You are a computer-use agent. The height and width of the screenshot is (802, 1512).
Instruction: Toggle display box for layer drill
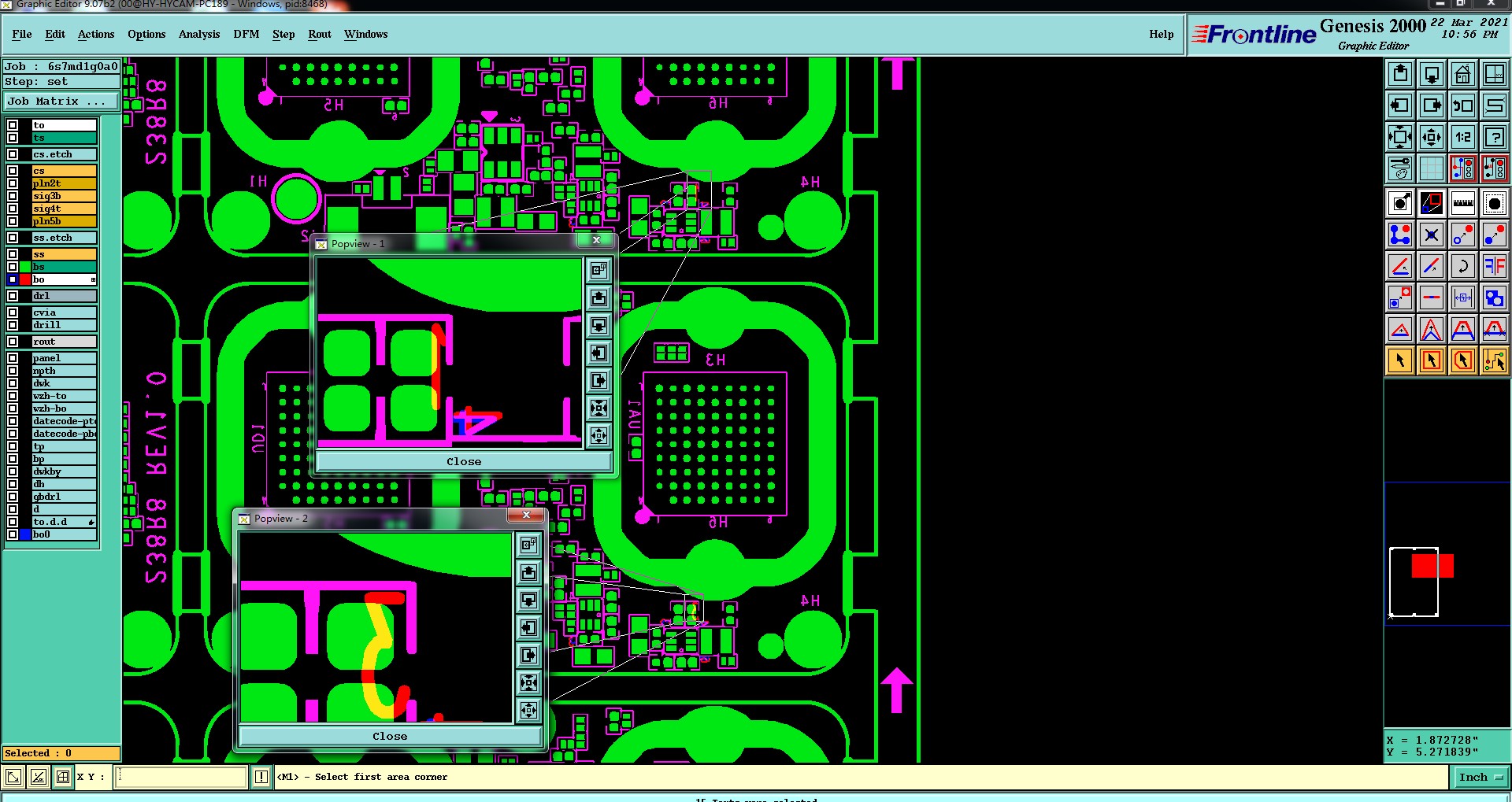(x=13, y=325)
